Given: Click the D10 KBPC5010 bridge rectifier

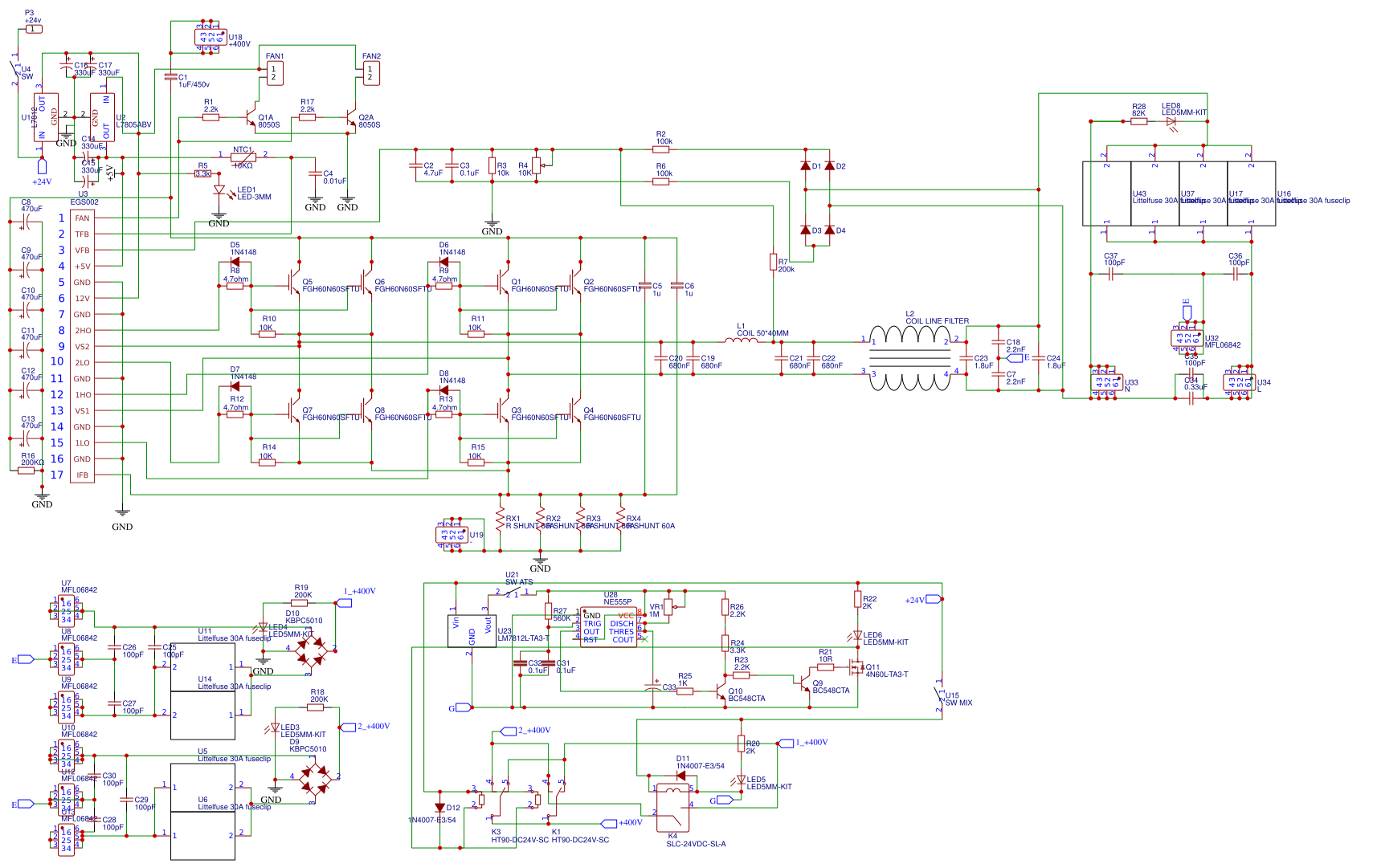Looking at the screenshot, I should coord(311,651).
